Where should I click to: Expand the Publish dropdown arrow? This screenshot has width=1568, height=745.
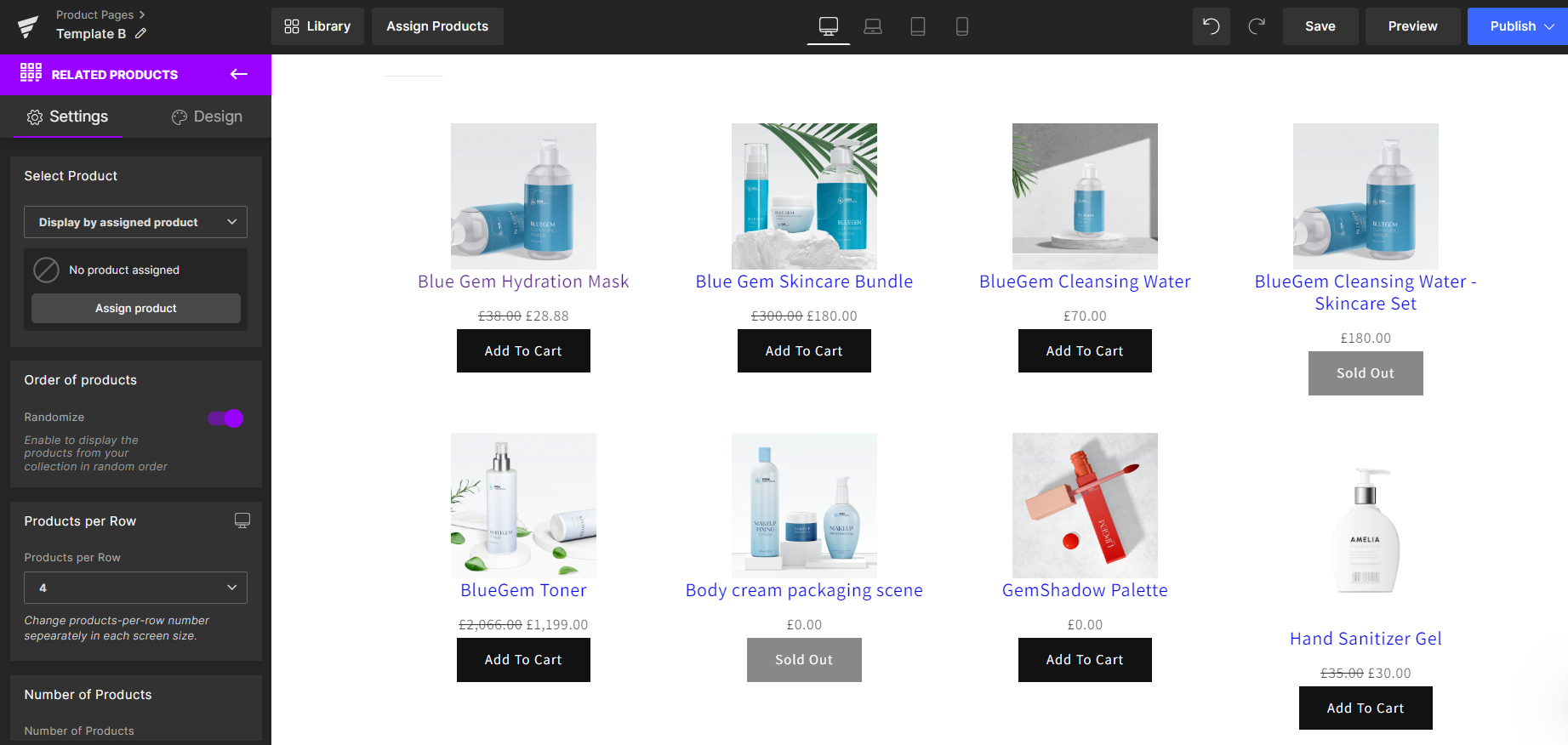[1550, 26]
